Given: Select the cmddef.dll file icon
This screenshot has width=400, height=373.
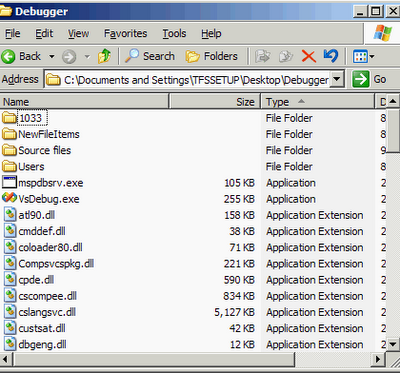Looking at the screenshot, I should click(x=10, y=231).
